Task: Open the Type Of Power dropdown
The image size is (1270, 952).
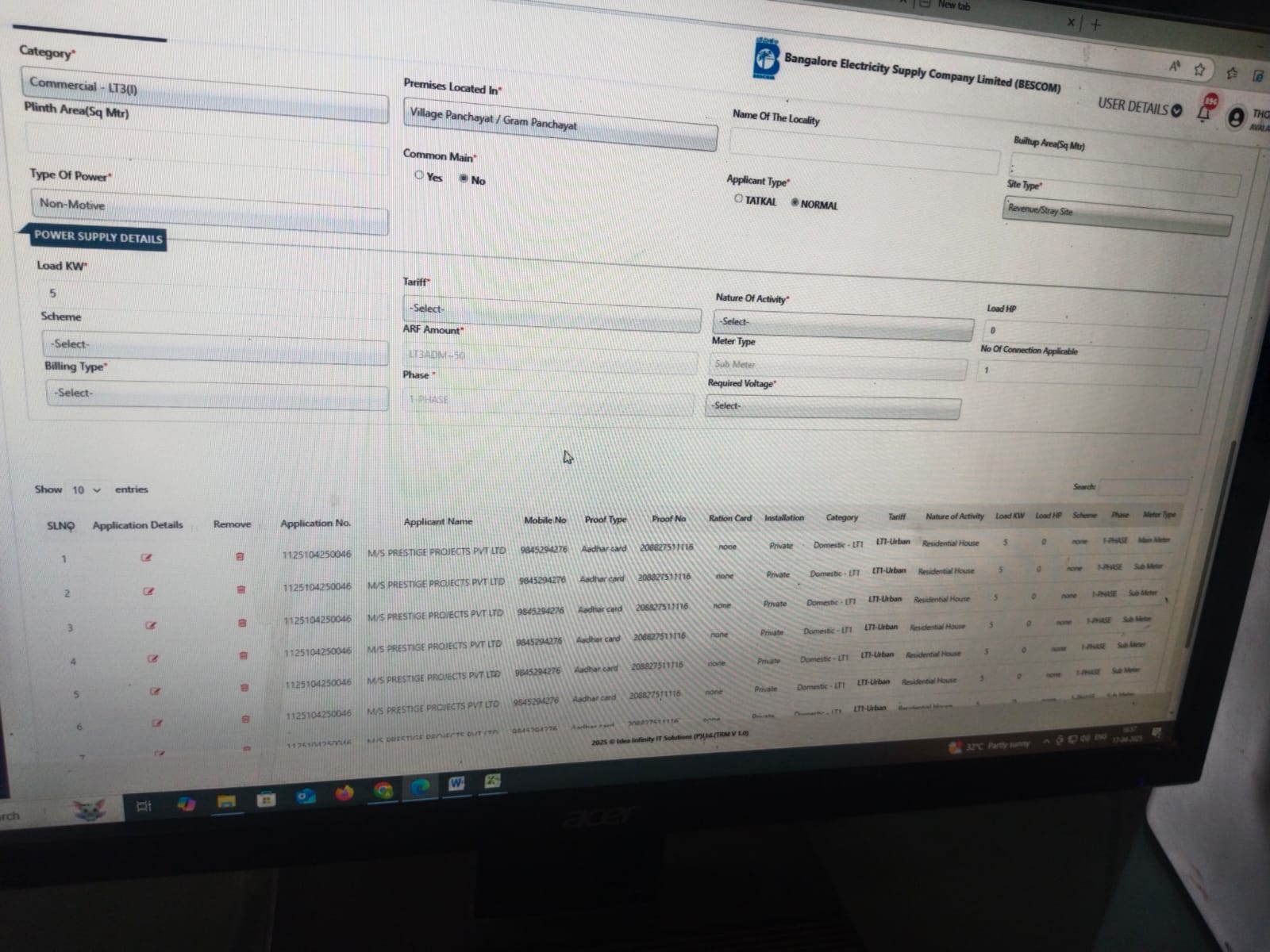Action: [x=210, y=210]
